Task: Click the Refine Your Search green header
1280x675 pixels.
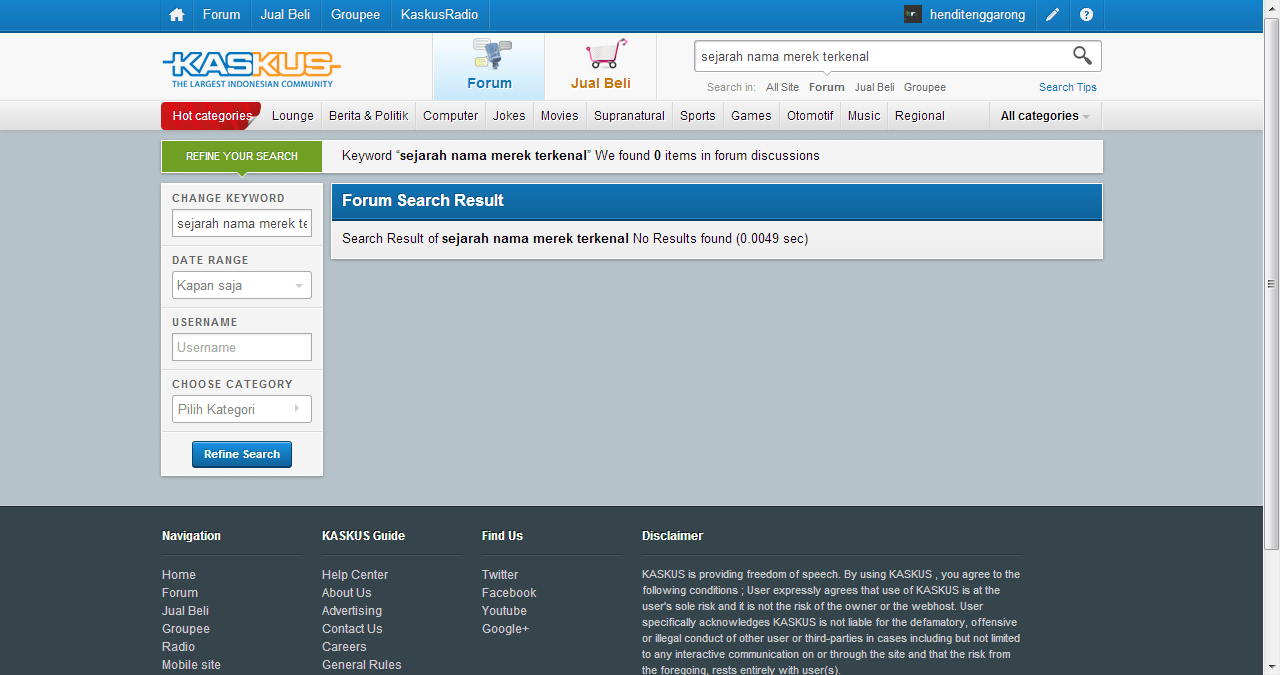Action: (241, 156)
